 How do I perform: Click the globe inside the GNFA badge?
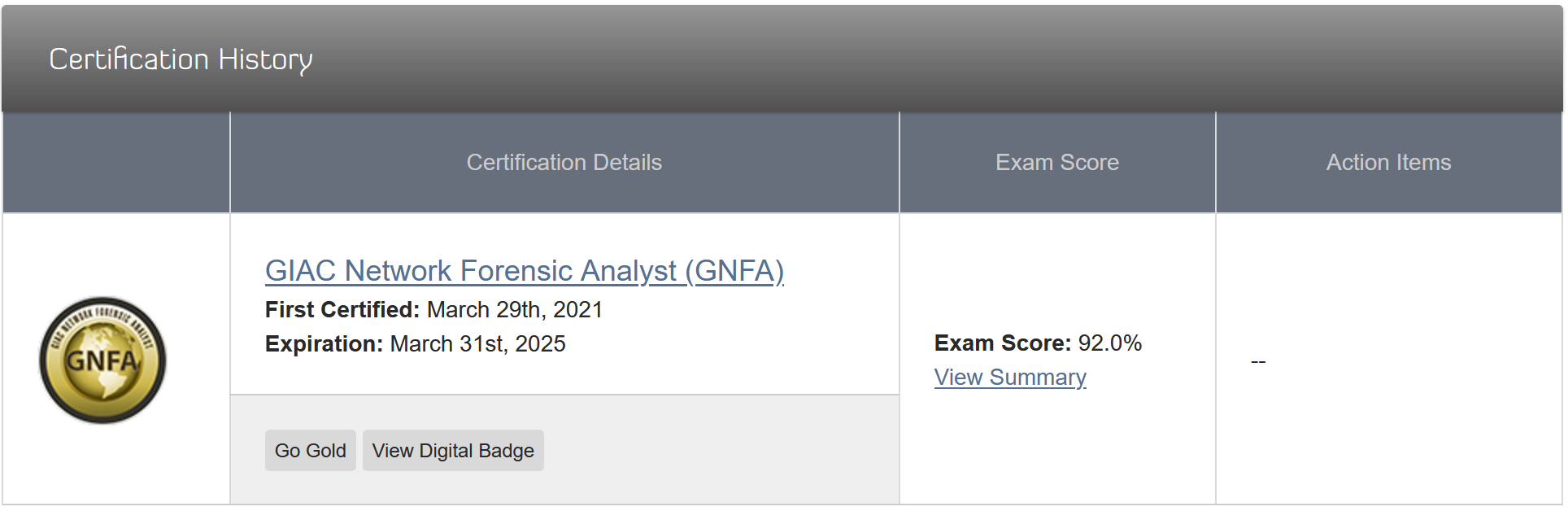pos(103,365)
